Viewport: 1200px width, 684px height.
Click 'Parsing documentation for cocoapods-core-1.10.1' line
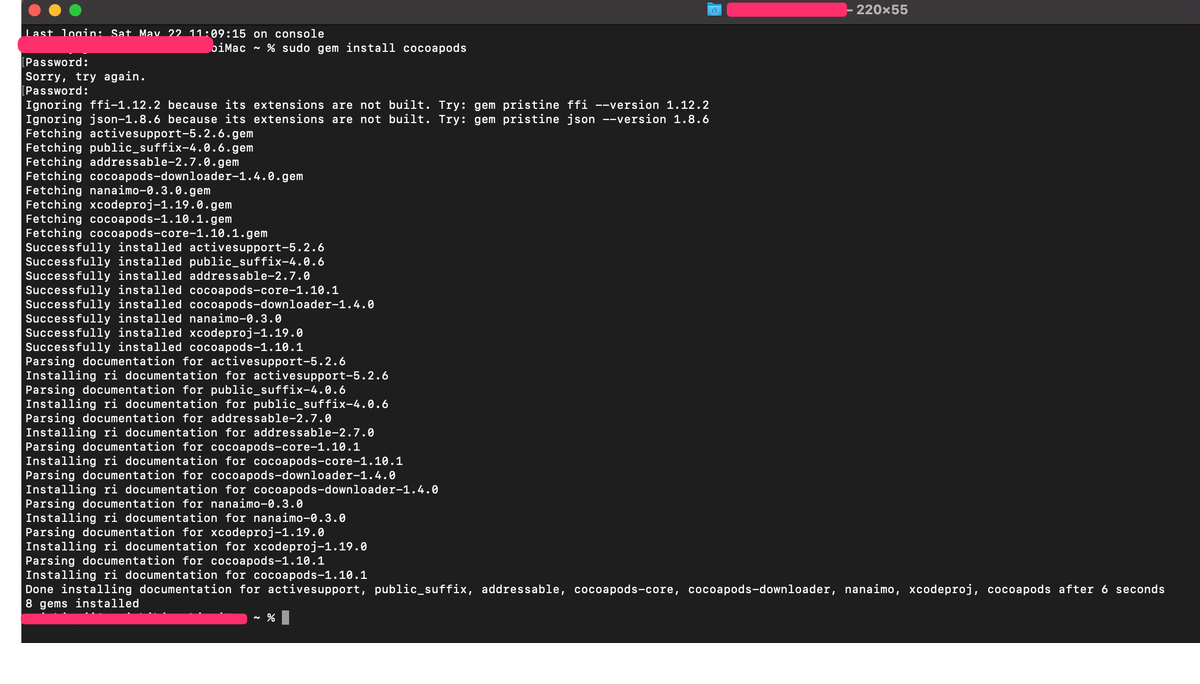click(193, 446)
